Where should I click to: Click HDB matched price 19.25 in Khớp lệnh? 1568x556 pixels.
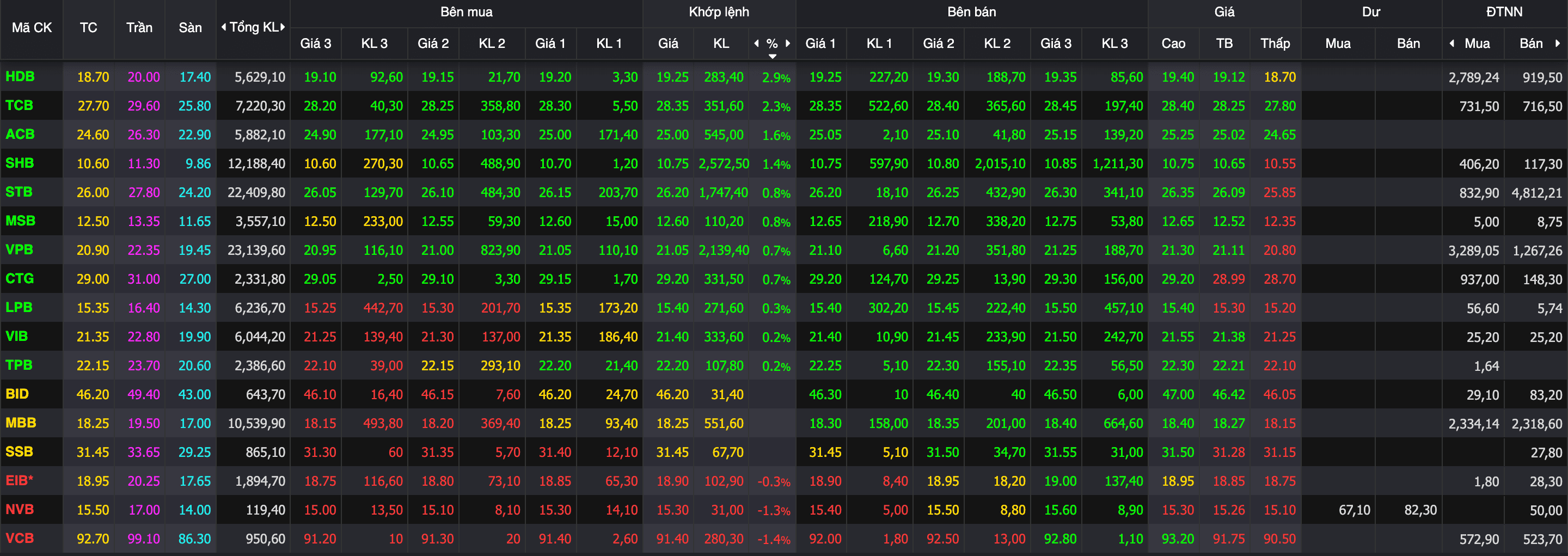coord(672,77)
